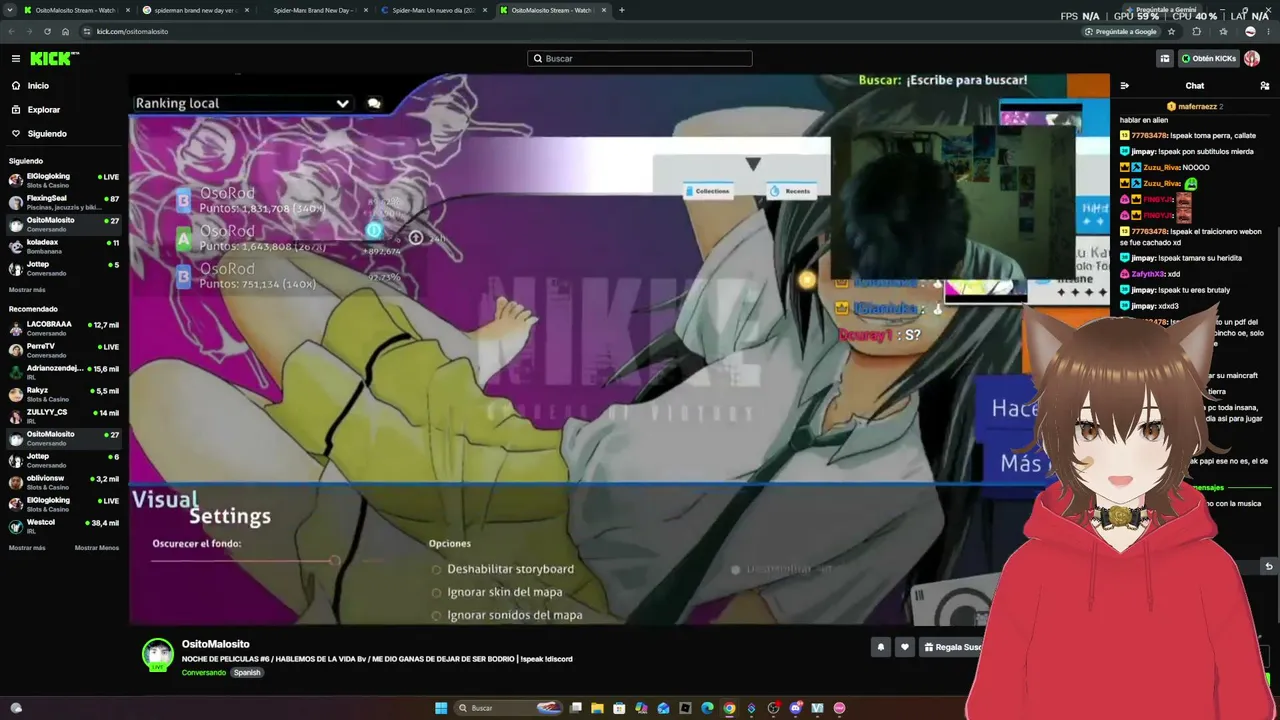Click the heart follow button under the stream
The width and height of the screenshot is (1280, 720).
[905, 647]
